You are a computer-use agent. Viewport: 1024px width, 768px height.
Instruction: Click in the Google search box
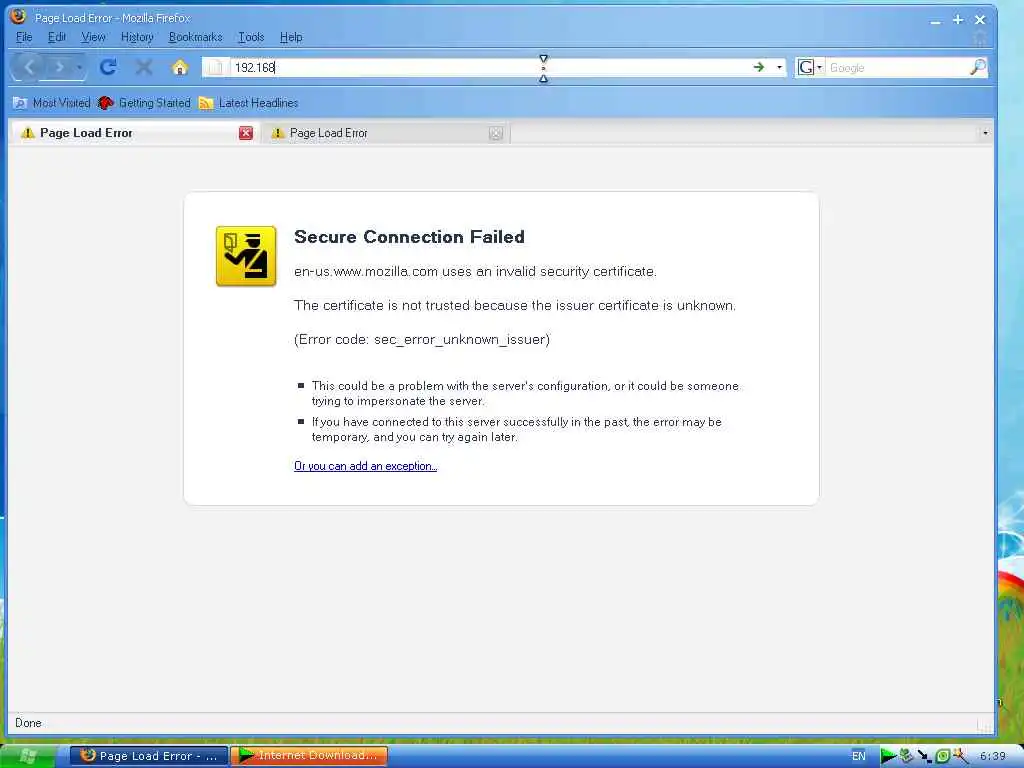pos(898,68)
